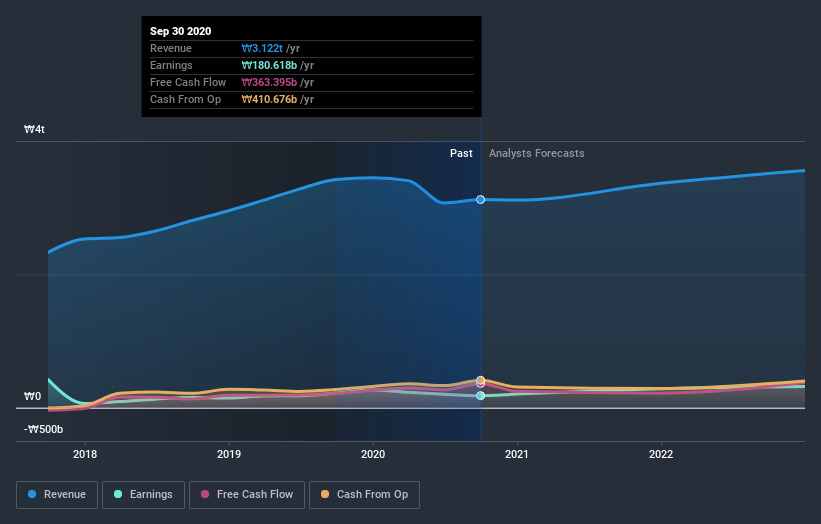Click the teal Earnings data point marker
The height and width of the screenshot is (524, 821).
481,396
